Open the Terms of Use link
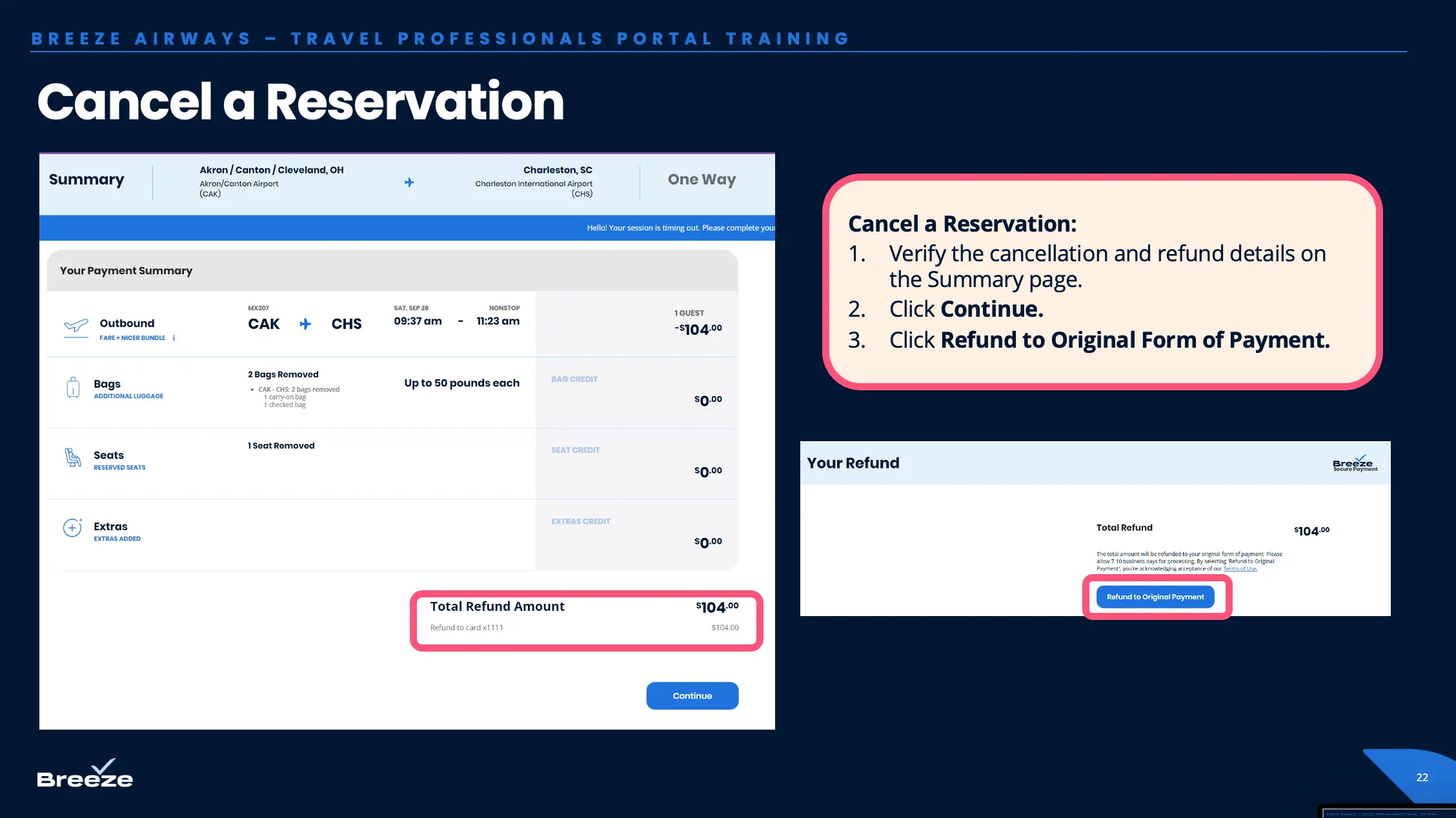The image size is (1456, 818). tap(1240, 569)
